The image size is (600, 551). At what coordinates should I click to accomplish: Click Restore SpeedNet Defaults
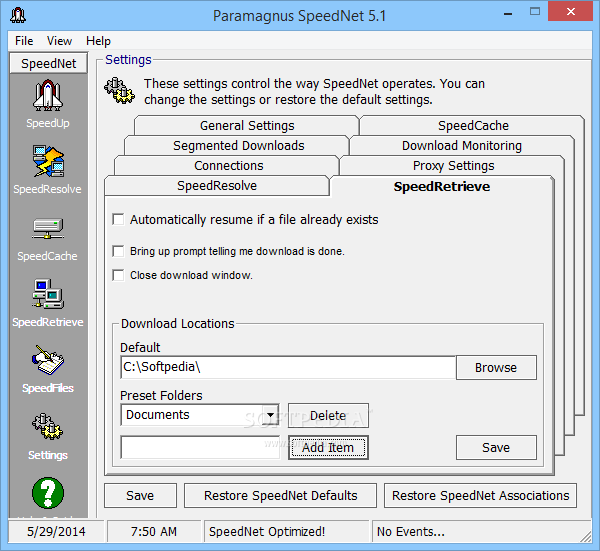click(280, 496)
